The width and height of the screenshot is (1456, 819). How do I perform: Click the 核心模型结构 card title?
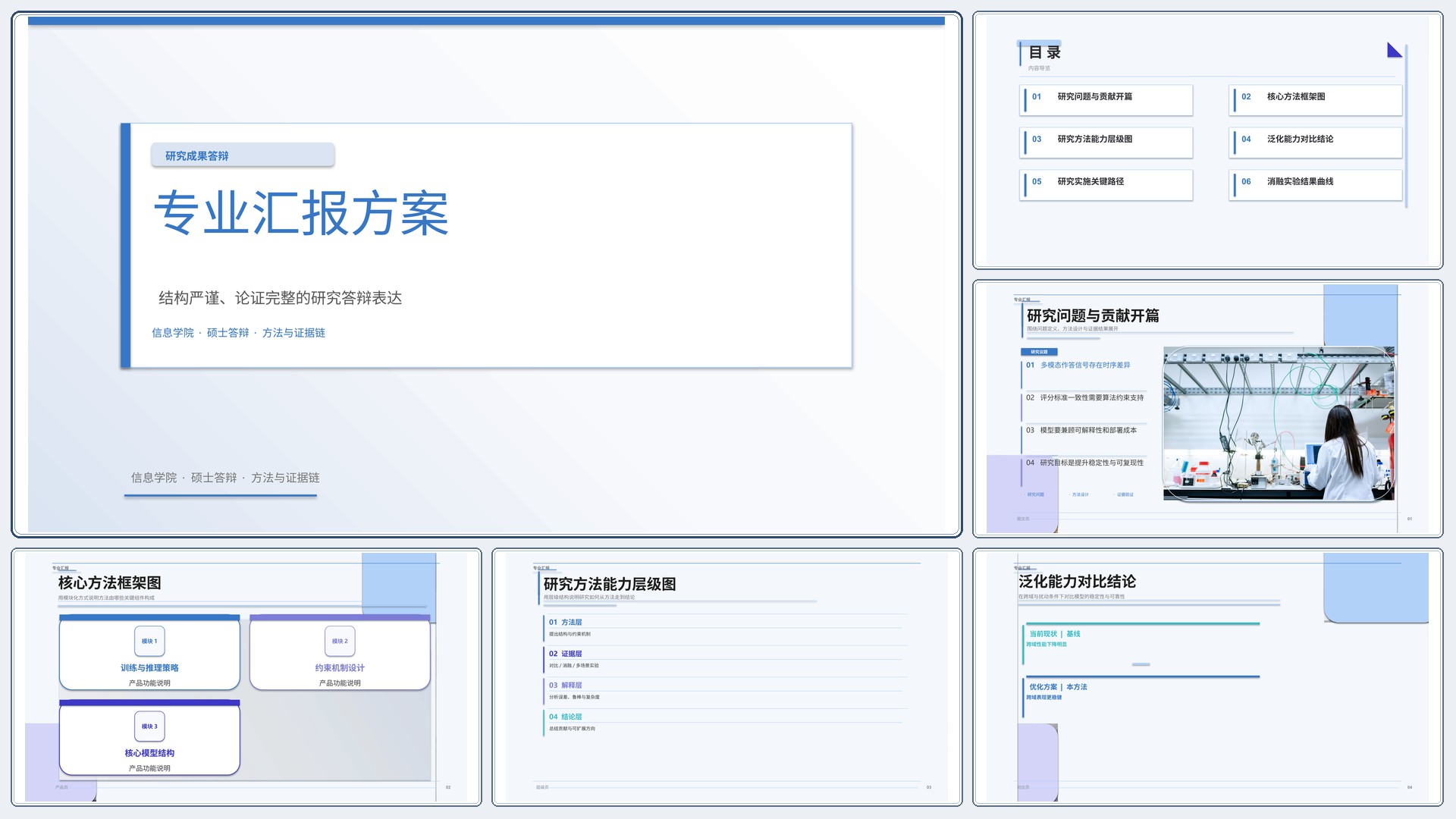tap(149, 753)
